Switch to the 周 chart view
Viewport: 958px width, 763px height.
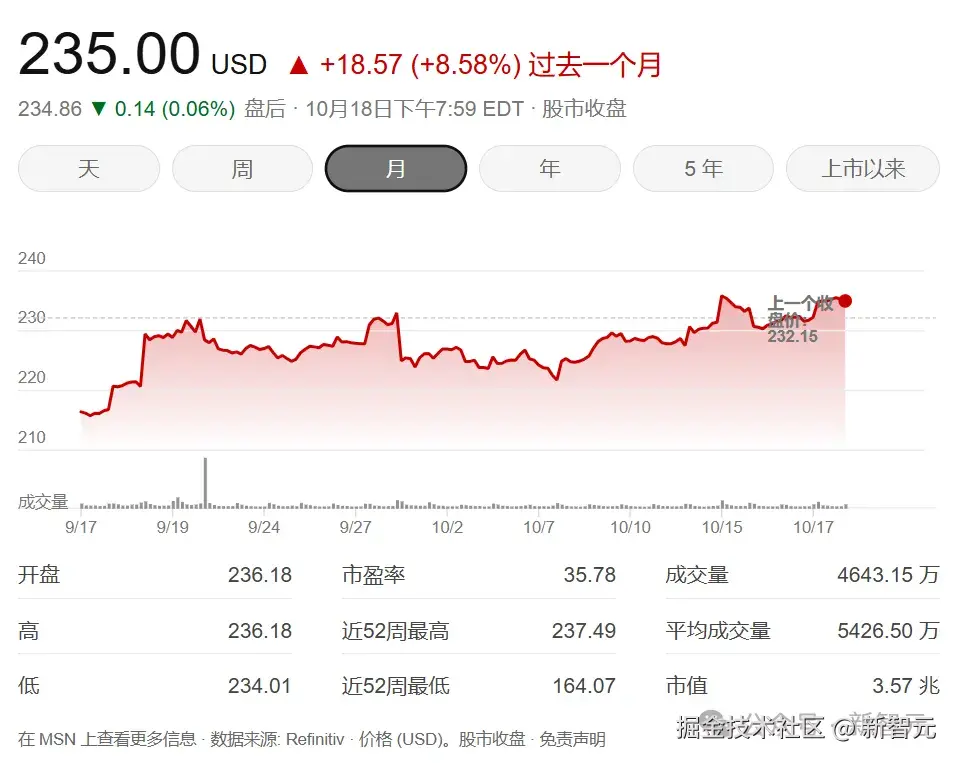pos(242,168)
